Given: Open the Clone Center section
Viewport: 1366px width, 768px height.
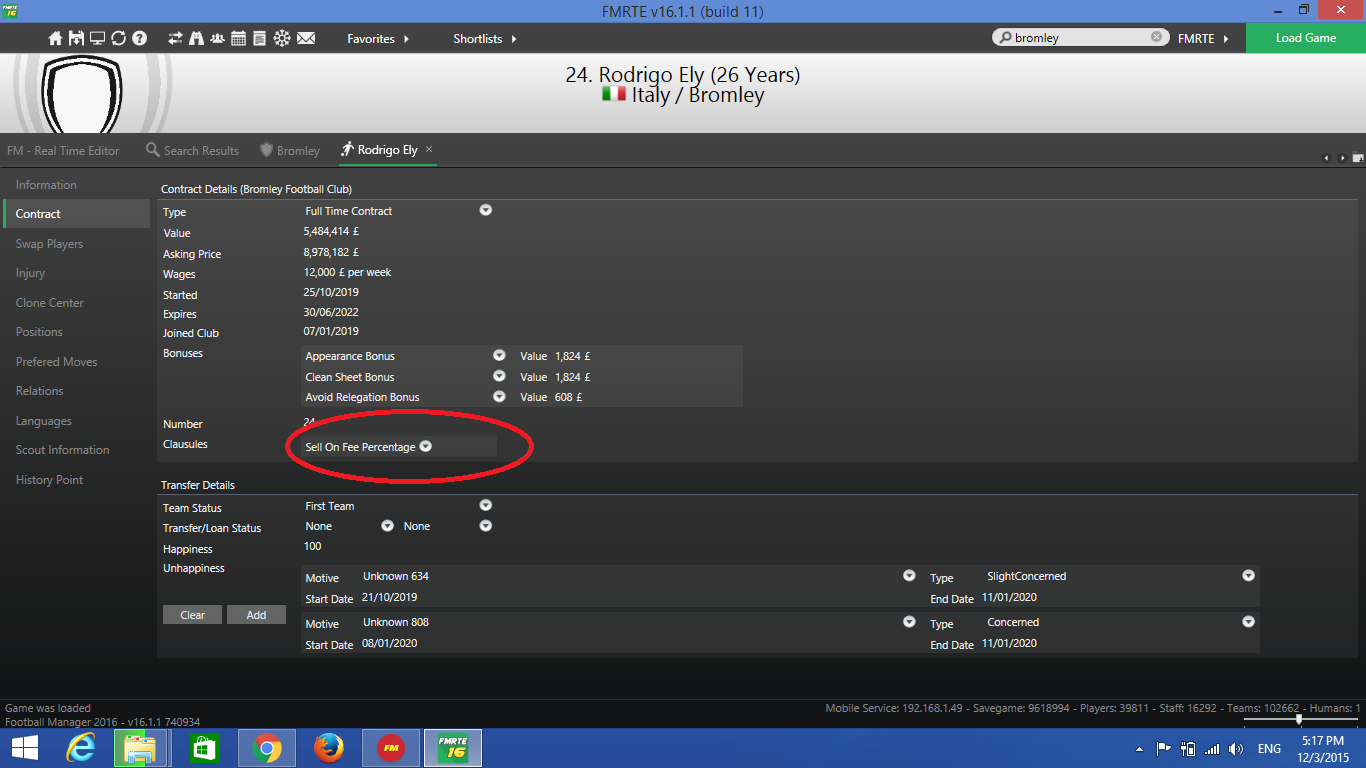Looking at the screenshot, I should coord(76,303).
